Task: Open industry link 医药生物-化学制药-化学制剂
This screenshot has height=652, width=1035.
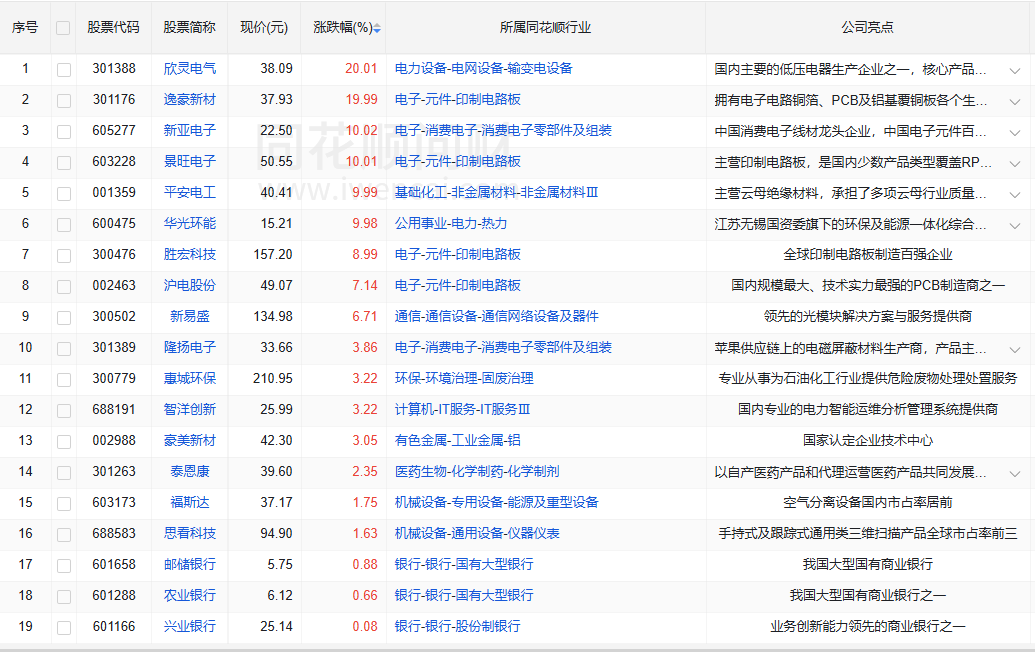Action: click(x=477, y=471)
